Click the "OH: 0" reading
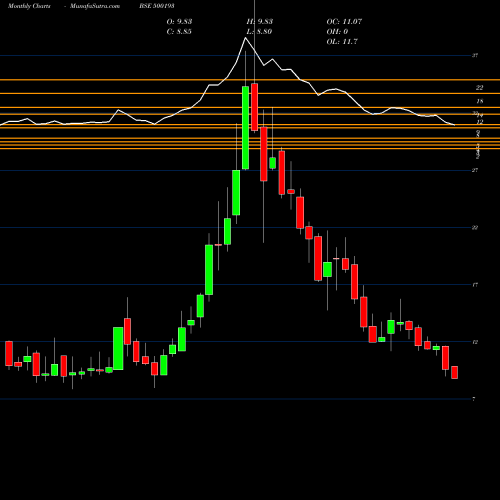The width and height of the screenshot is (500, 500). 337,32
